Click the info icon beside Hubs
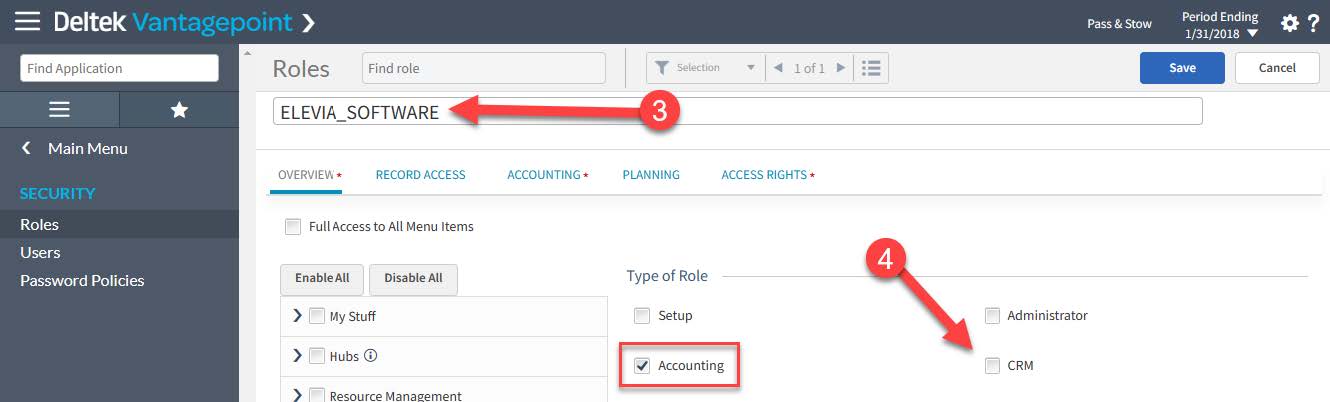The height and width of the screenshot is (402, 1330). (371, 355)
